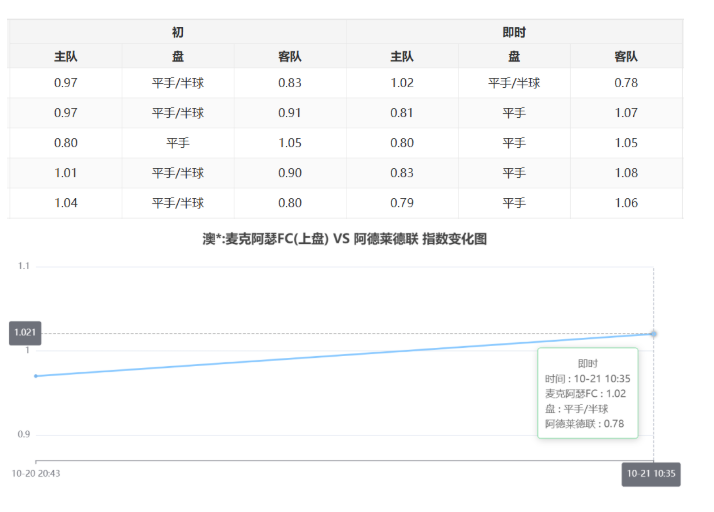Click the chart line's starting point at 10-20 20:43
This screenshot has height=512, width=714.
click(36, 376)
